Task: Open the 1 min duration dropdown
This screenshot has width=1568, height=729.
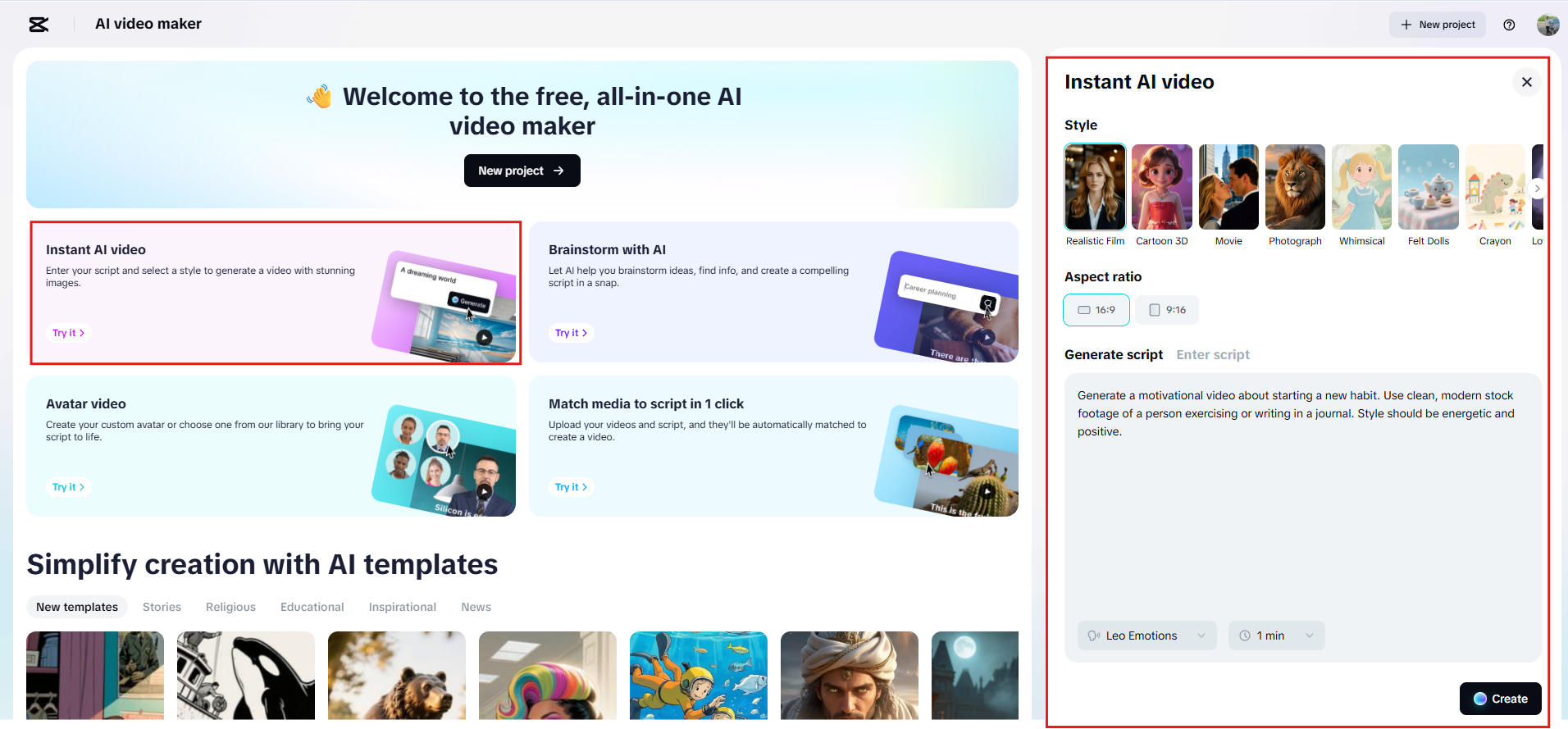Action: tap(1276, 636)
